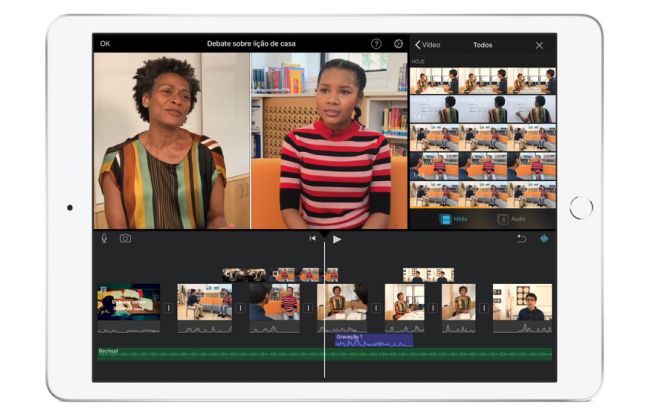Open transition before the boy clip
The height and width of the screenshot is (414, 650).
click(484, 308)
